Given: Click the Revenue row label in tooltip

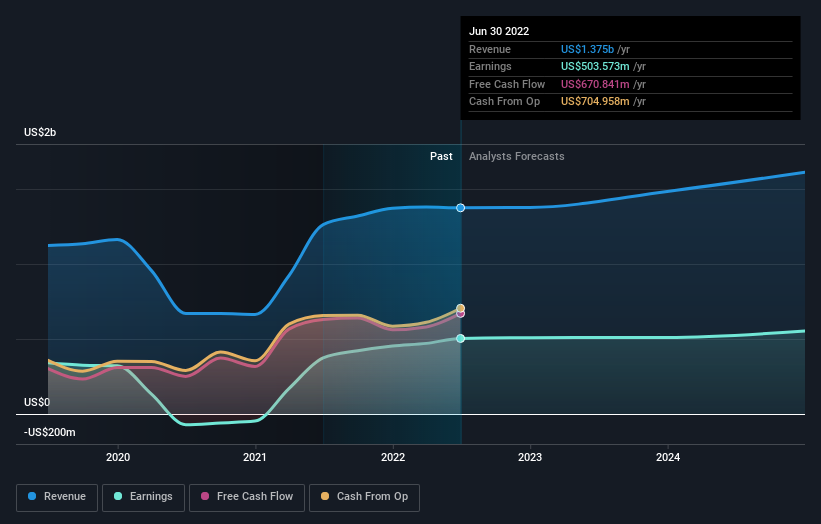Looking at the screenshot, I should coord(490,49).
